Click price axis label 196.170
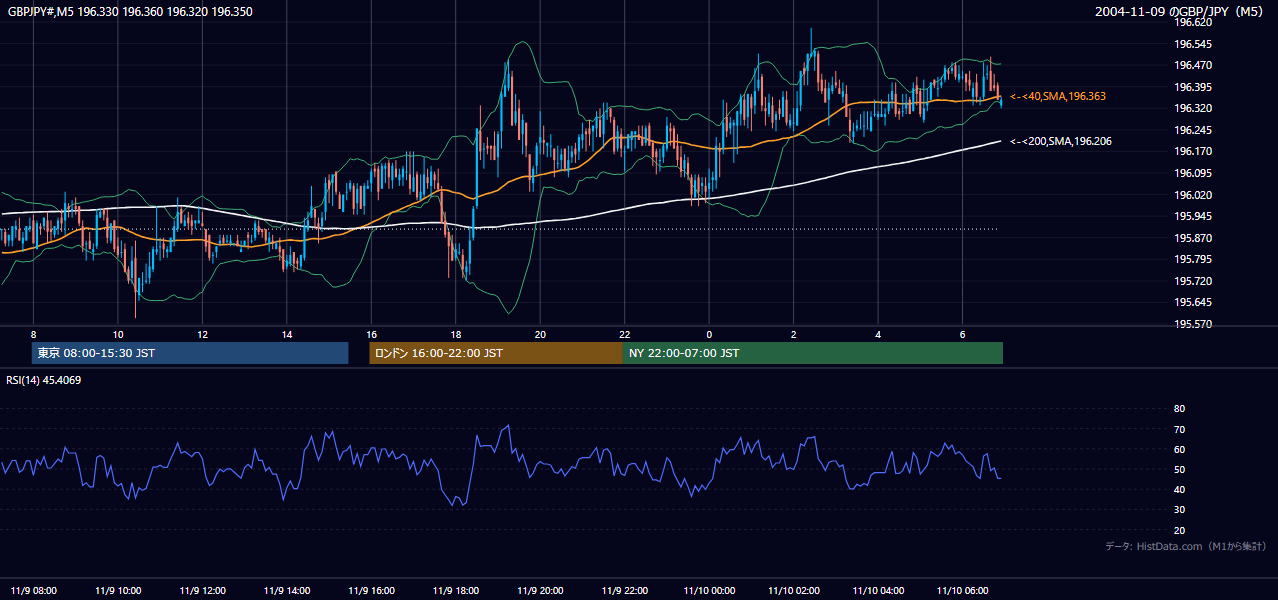The height and width of the screenshot is (600, 1278). [x=1193, y=152]
